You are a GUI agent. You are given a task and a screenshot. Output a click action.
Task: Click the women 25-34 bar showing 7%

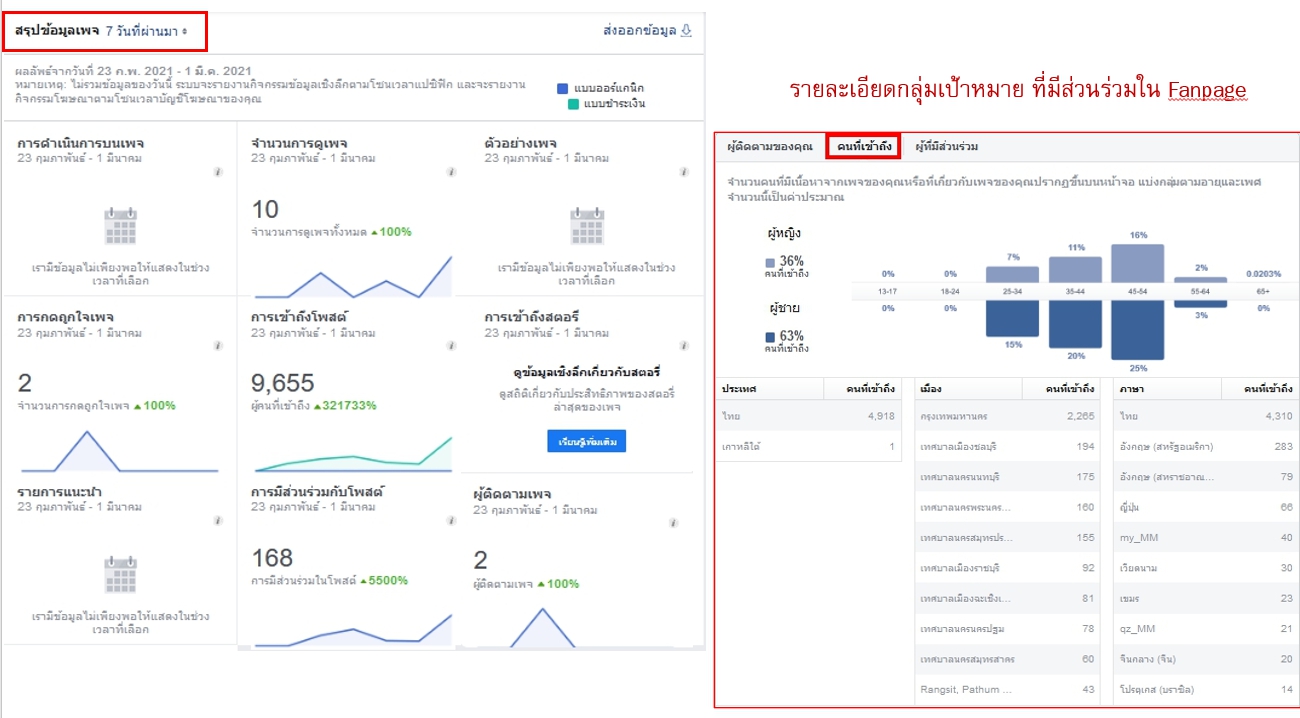coord(1012,275)
